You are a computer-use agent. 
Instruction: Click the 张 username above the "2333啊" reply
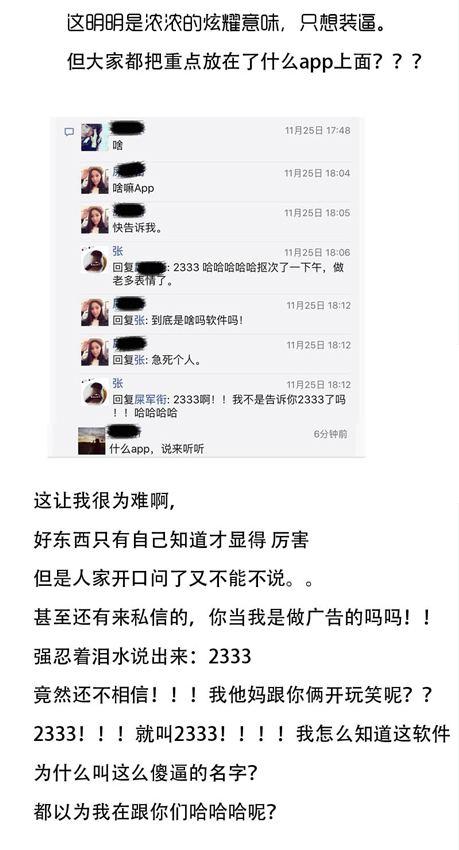(x=118, y=383)
